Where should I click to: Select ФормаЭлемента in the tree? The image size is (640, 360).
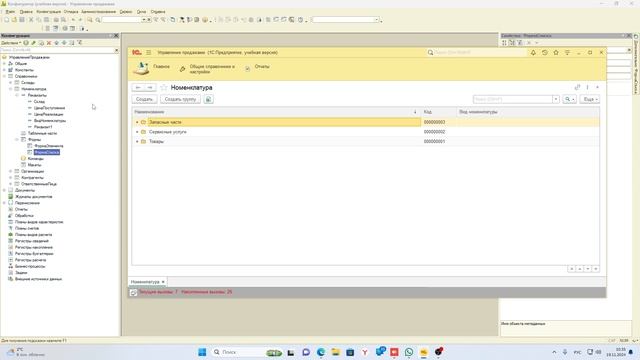click(x=49, y=146)
